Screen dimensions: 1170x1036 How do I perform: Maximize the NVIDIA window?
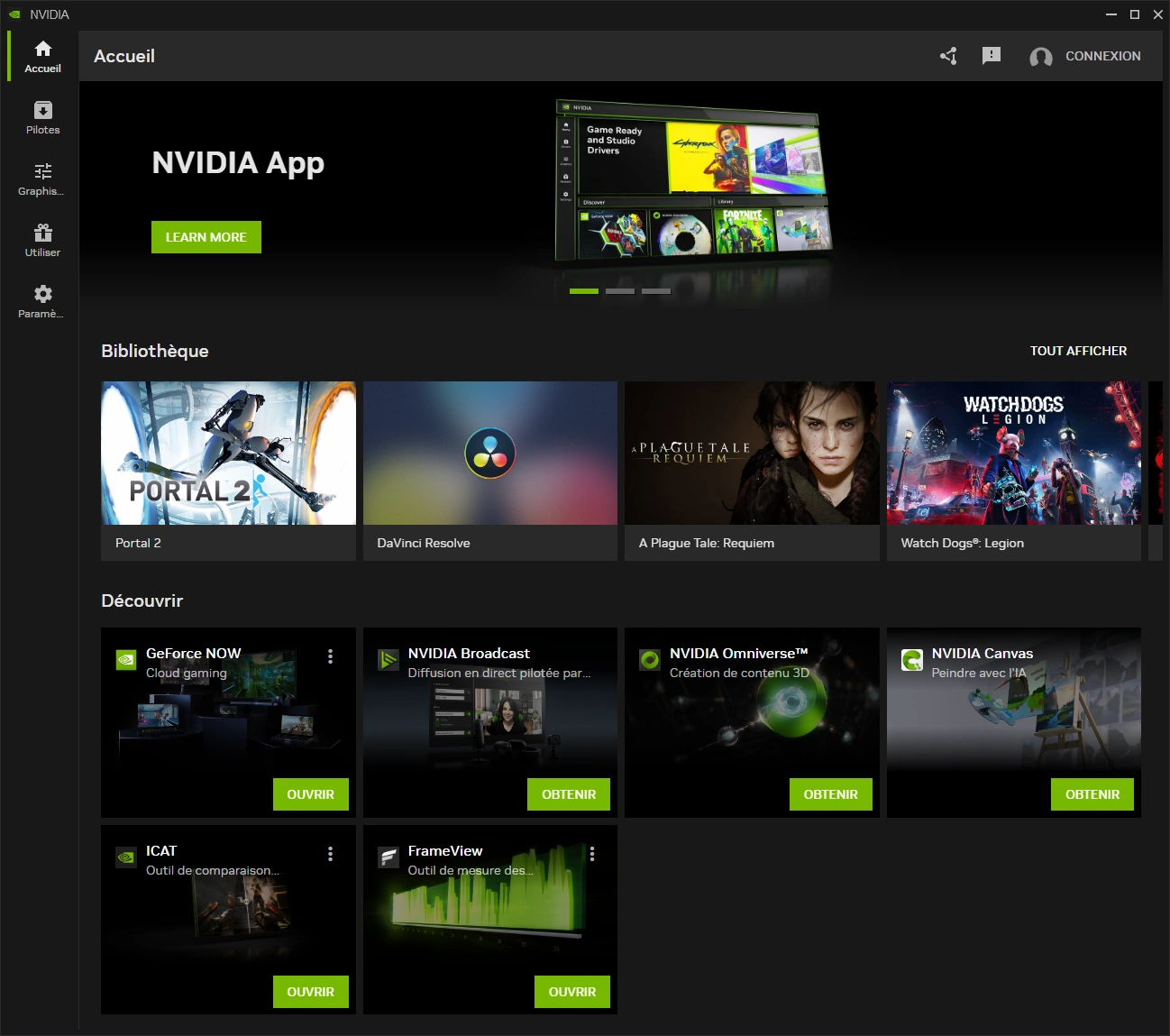click(1135, 14)
